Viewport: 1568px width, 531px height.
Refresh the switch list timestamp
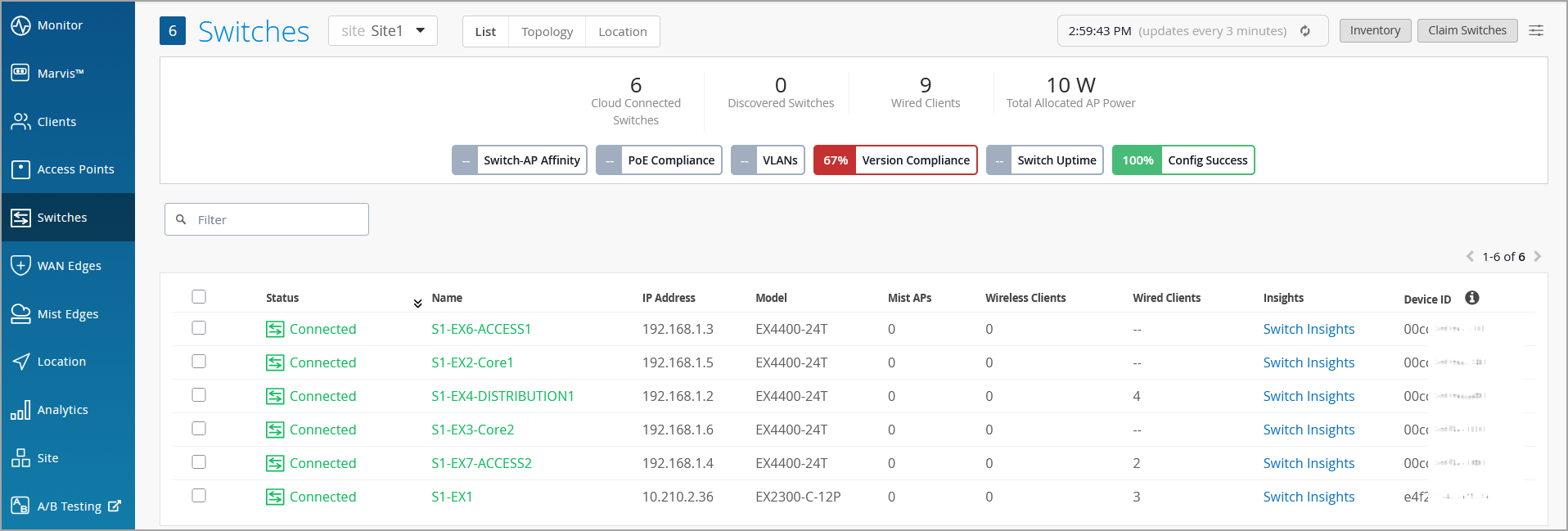pos(1305,31)
